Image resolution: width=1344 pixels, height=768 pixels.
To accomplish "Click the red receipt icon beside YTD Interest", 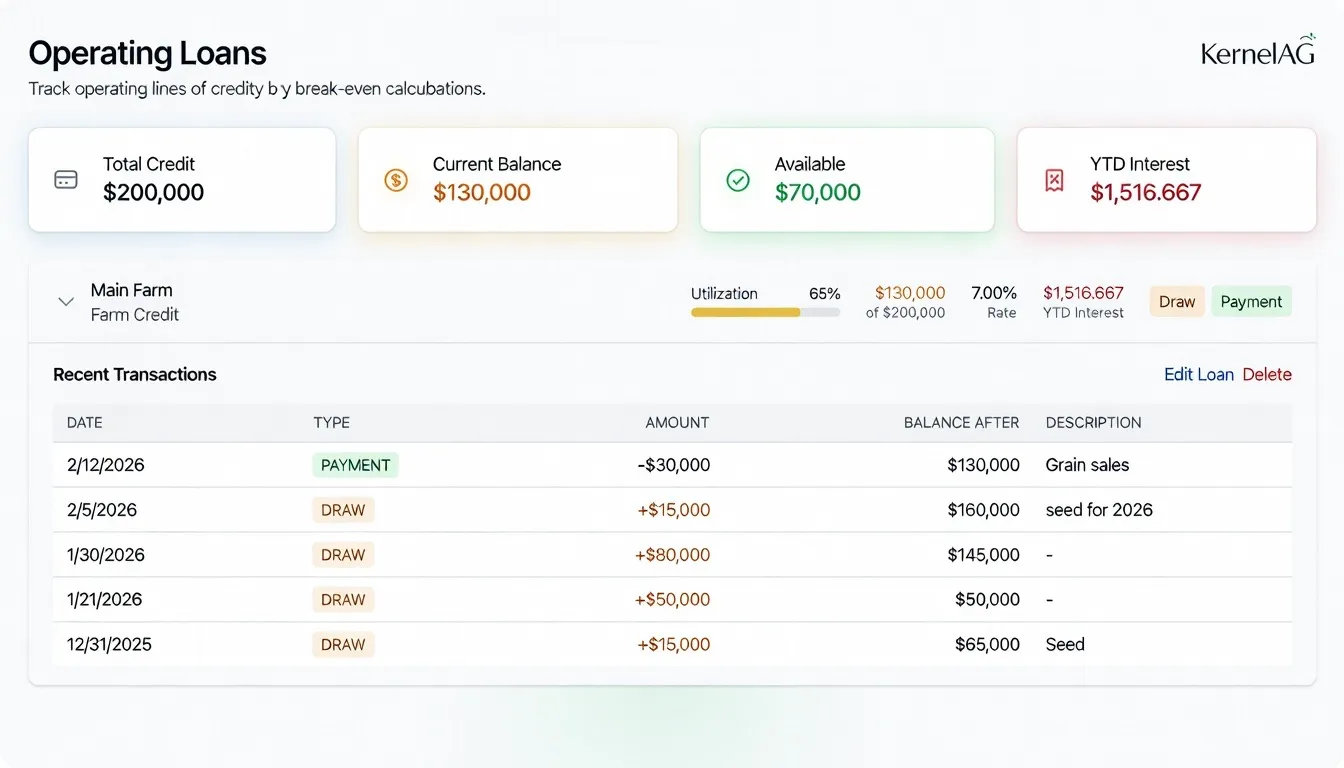I will [1053, 180].
